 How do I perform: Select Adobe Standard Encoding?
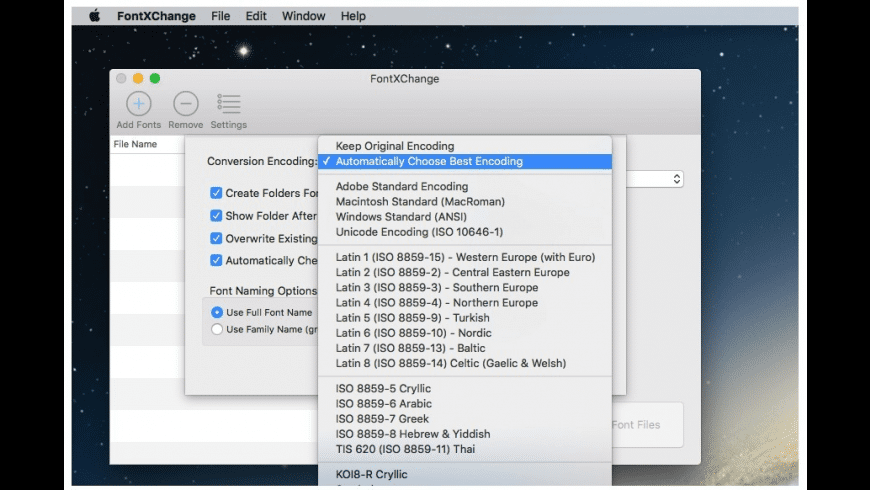465,186
